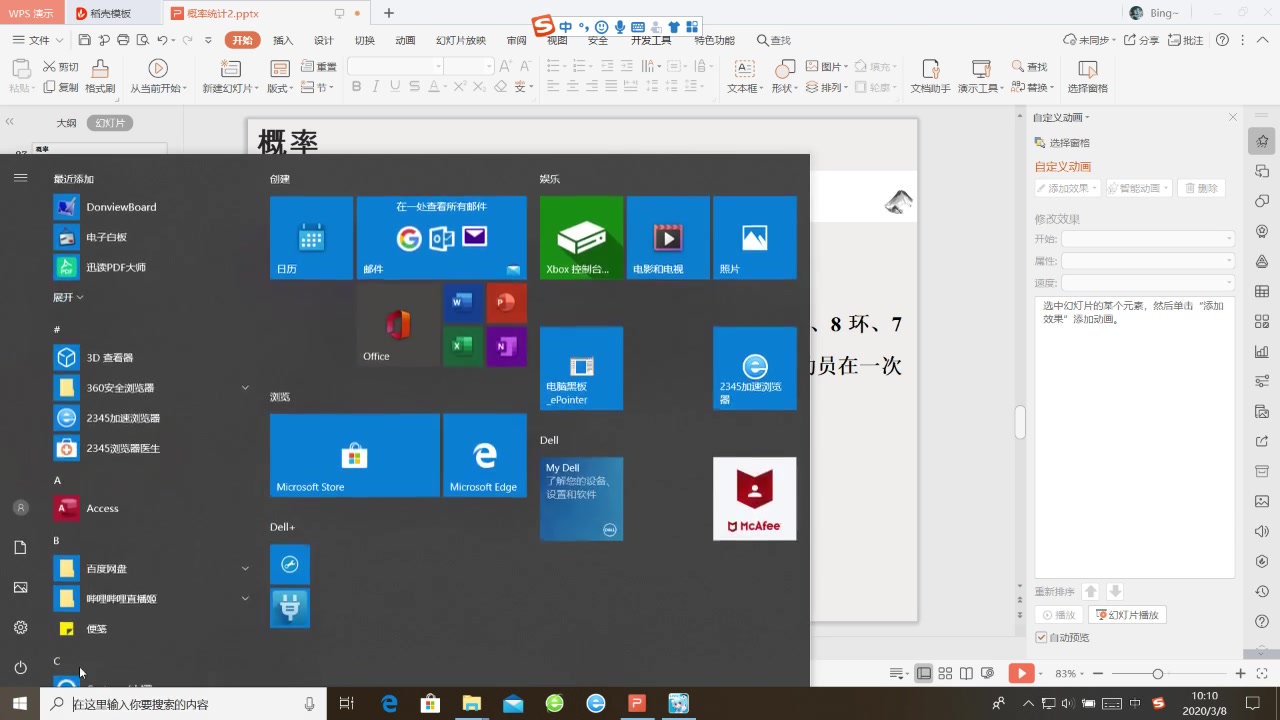Open Microsoft Store tile
The image size is (1280, 720).
pos(355,455)
